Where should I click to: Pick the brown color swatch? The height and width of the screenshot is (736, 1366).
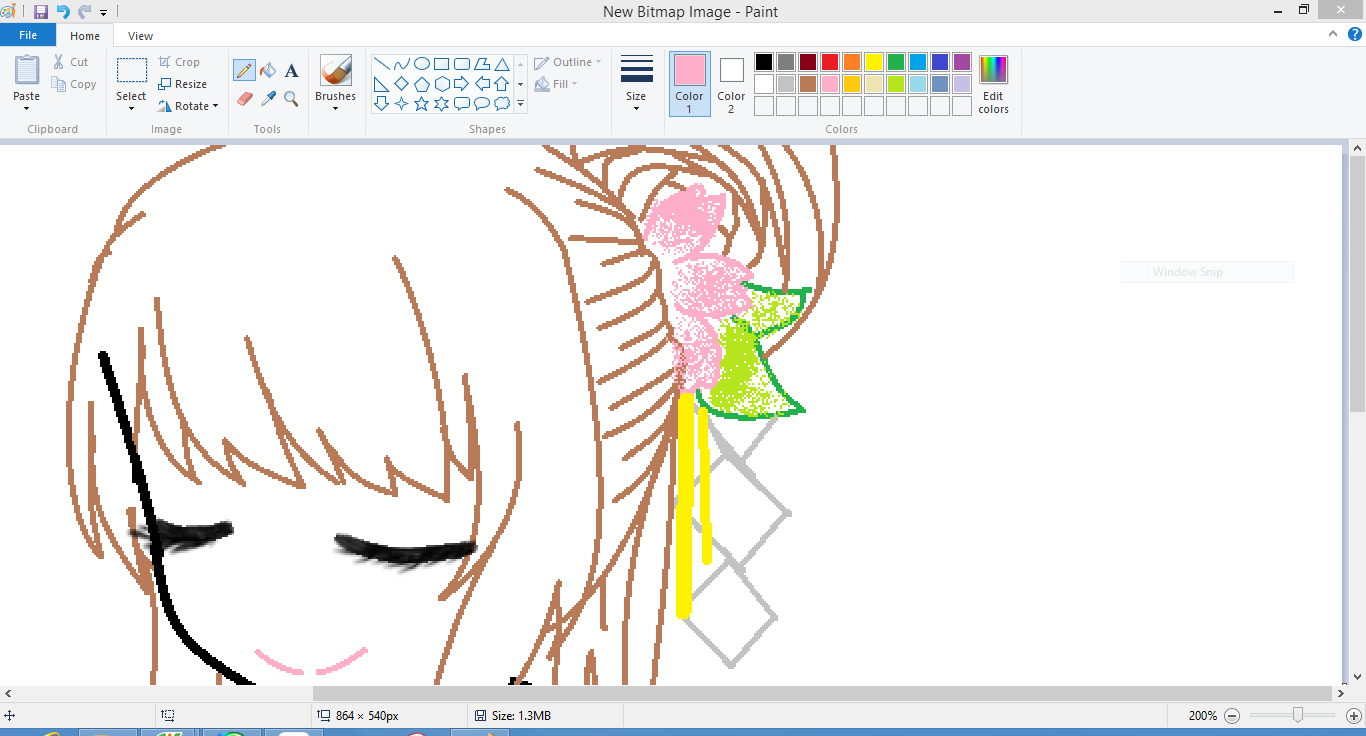click(808, 84)
